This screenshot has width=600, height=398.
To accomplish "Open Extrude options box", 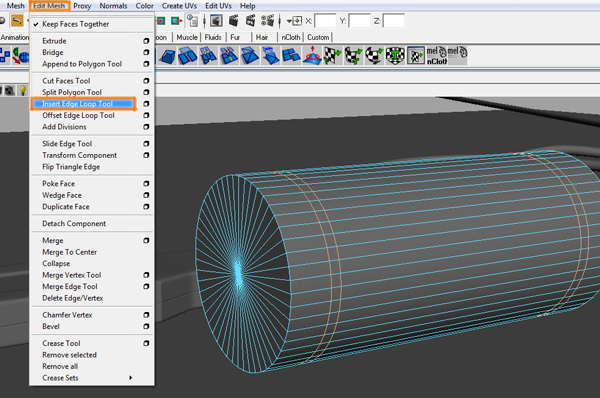I will click(x=146, y=41).
